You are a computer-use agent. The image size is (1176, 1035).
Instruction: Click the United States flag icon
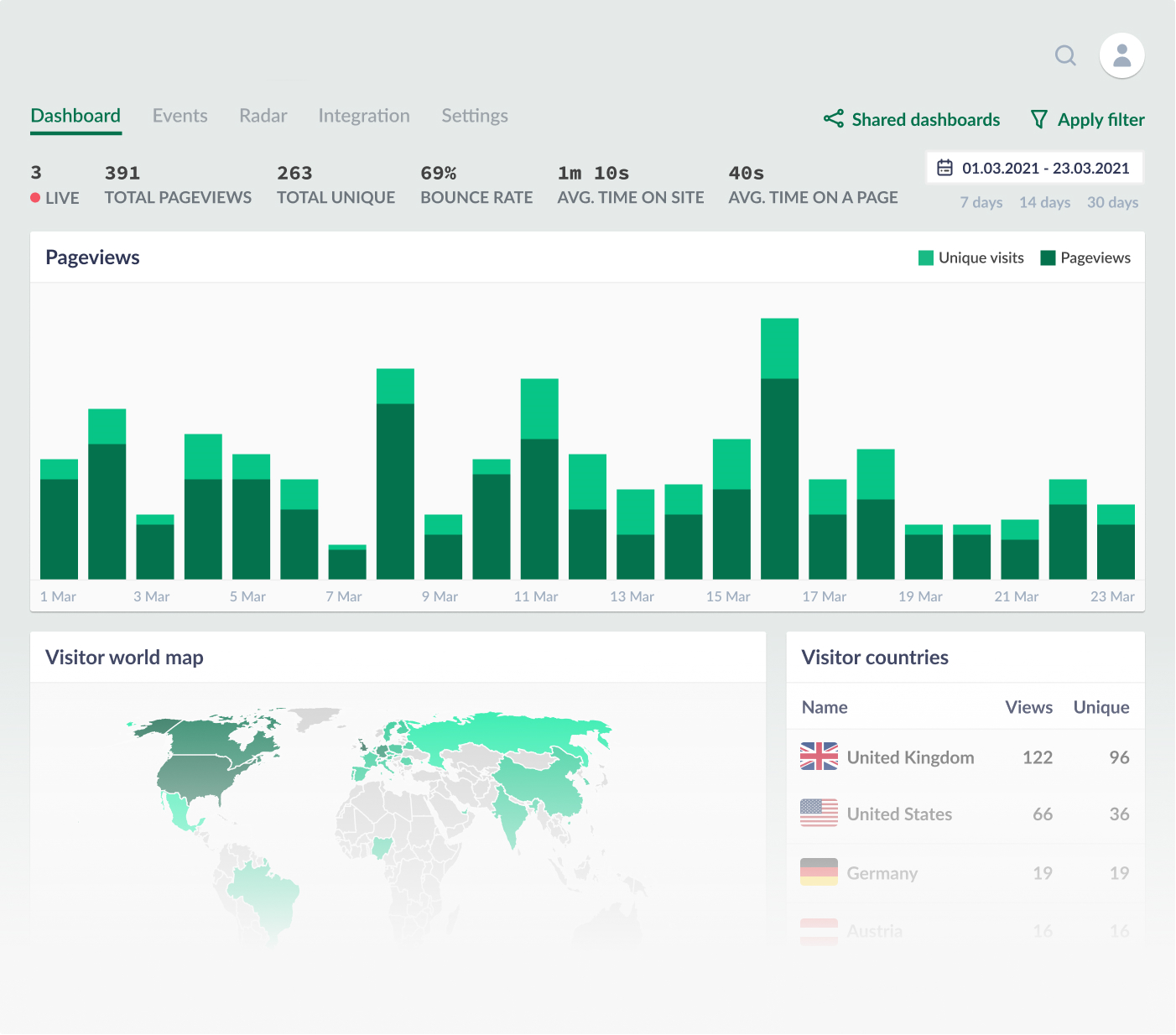(819, 813)
